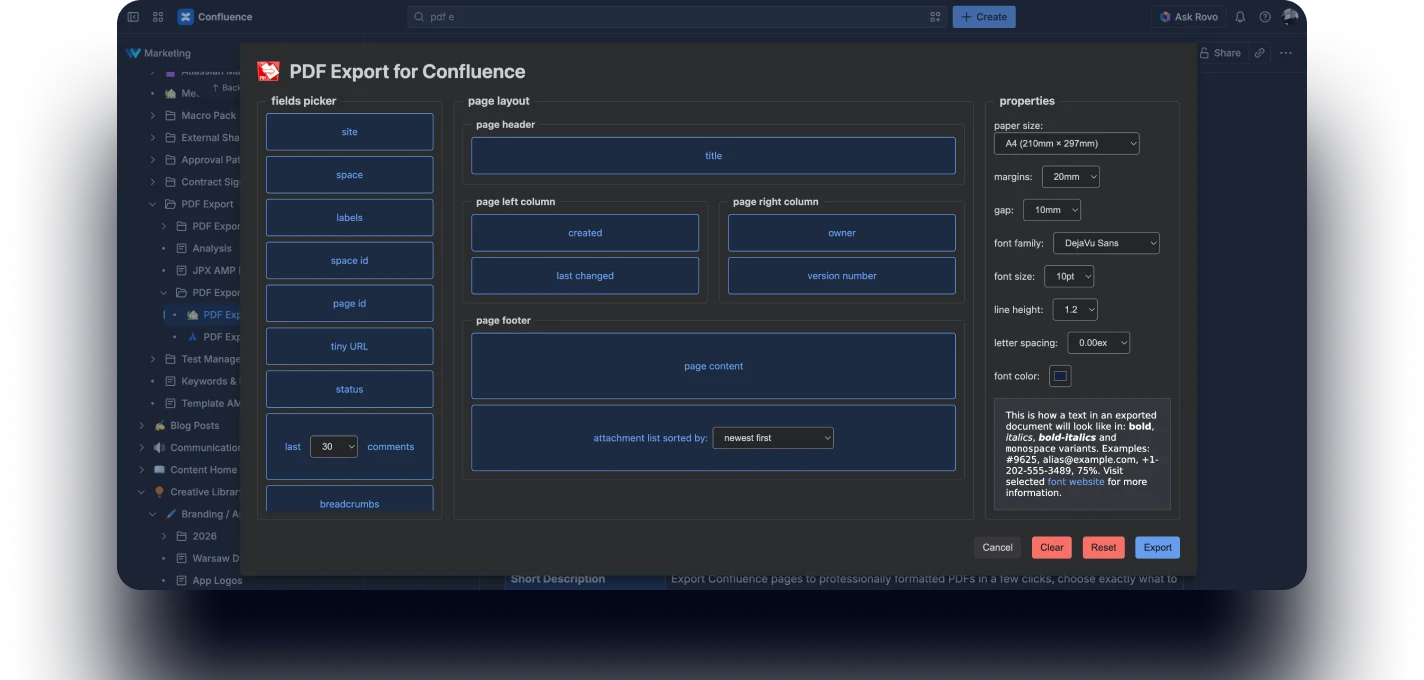The image size is (1424, 680).
Task: Select the site field in fields picker
Action: click(349, 132)
